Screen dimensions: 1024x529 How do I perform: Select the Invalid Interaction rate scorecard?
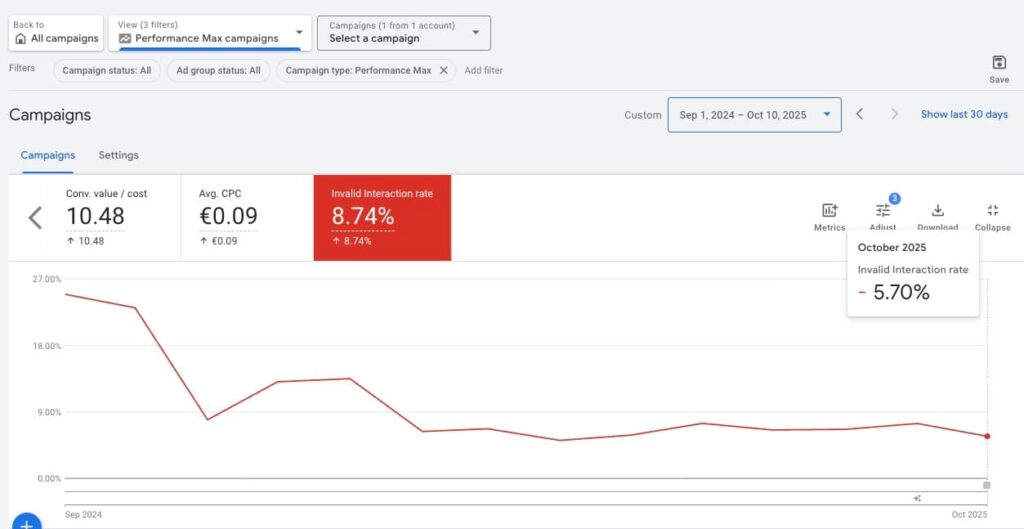tap(382, 217)
